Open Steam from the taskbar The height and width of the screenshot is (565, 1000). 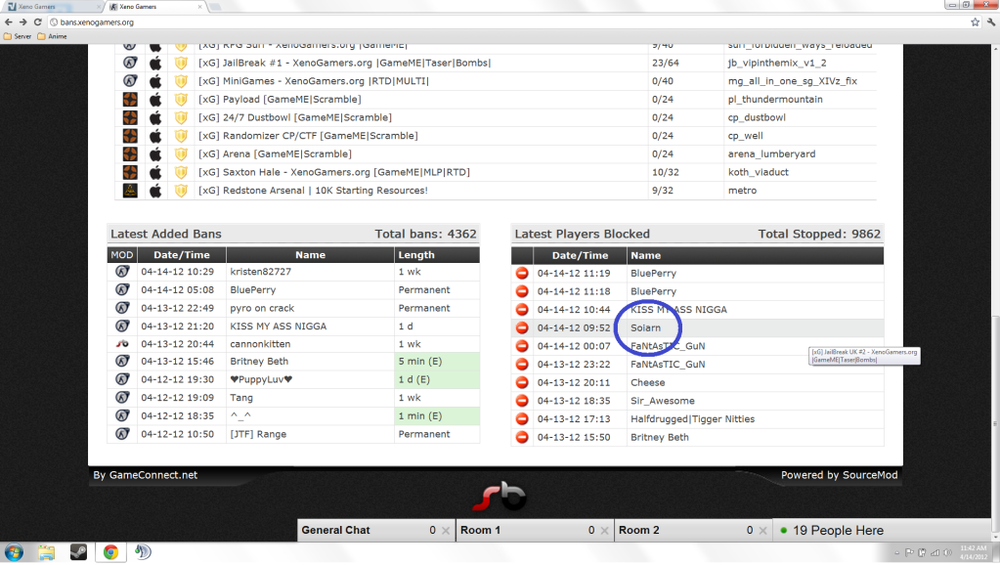pos(78,552)
